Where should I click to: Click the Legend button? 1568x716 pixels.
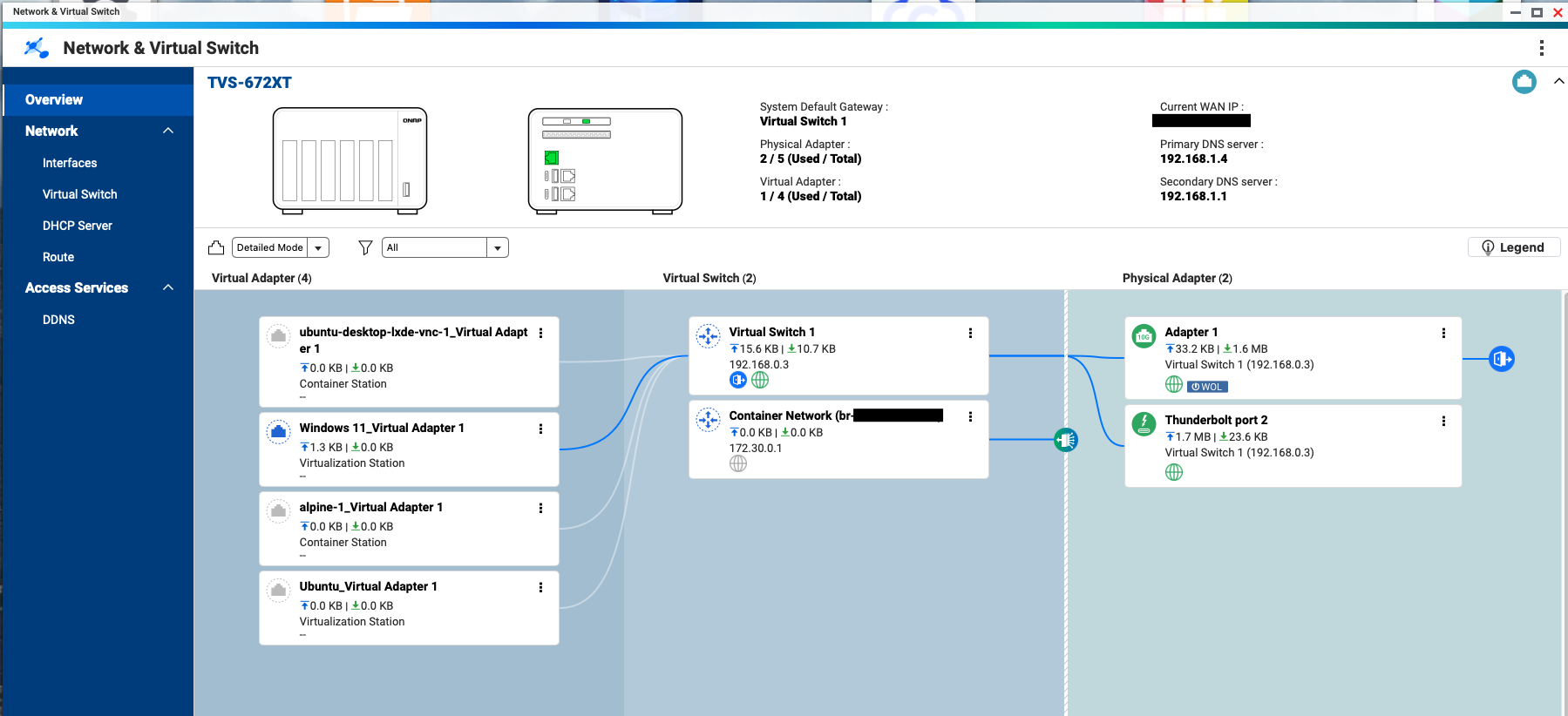tap(1513, 247)
